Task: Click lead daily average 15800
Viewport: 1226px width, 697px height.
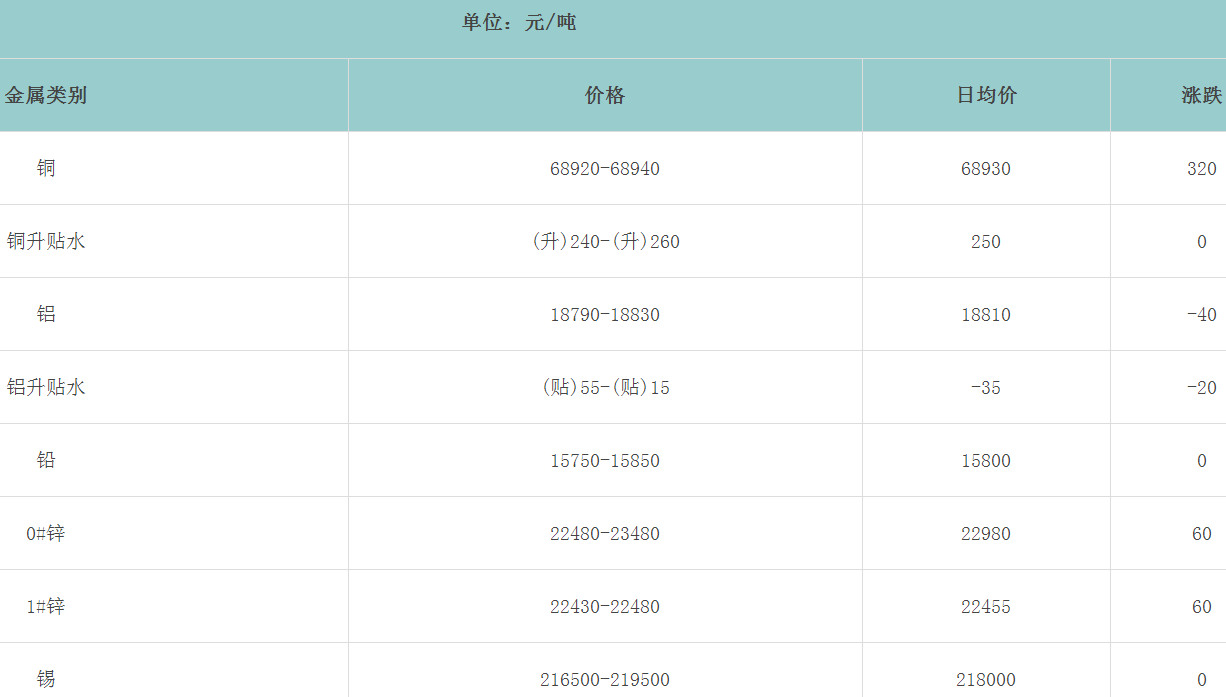Action: click(x=986, y=461)
